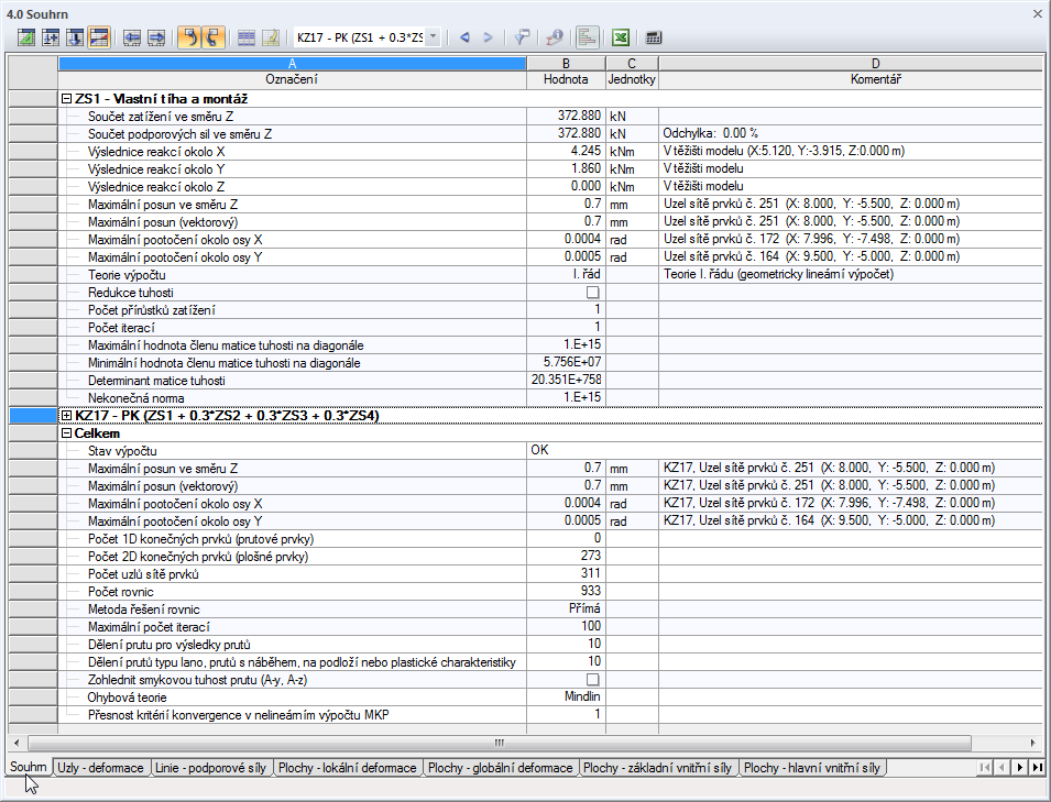Select the Počet rovnic row label
This screenshot has height=802, width=1051.
(x=121, y=592)
